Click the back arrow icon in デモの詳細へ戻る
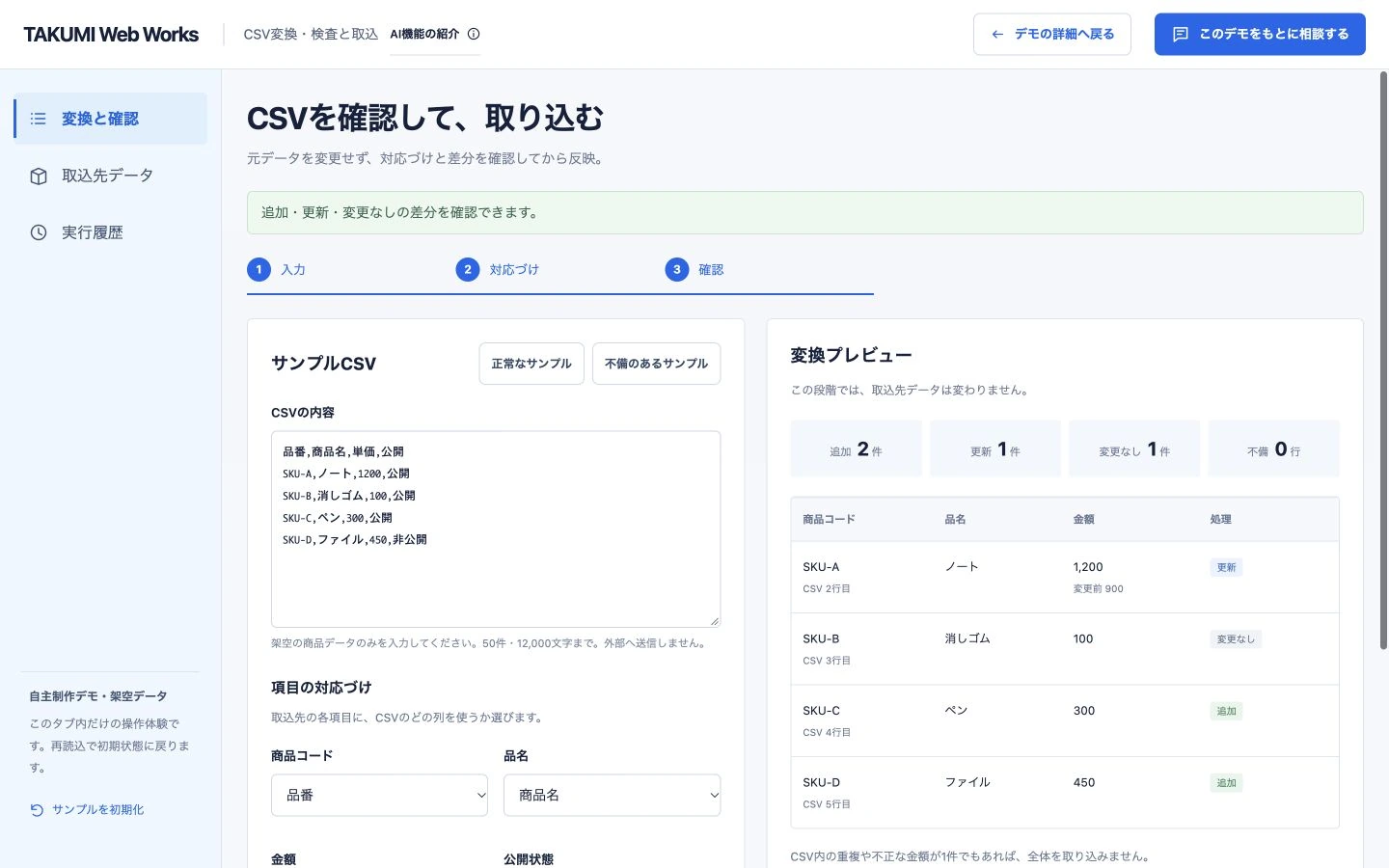The height and width of the screenshot is (868, 1389). [x=997, y=34]
